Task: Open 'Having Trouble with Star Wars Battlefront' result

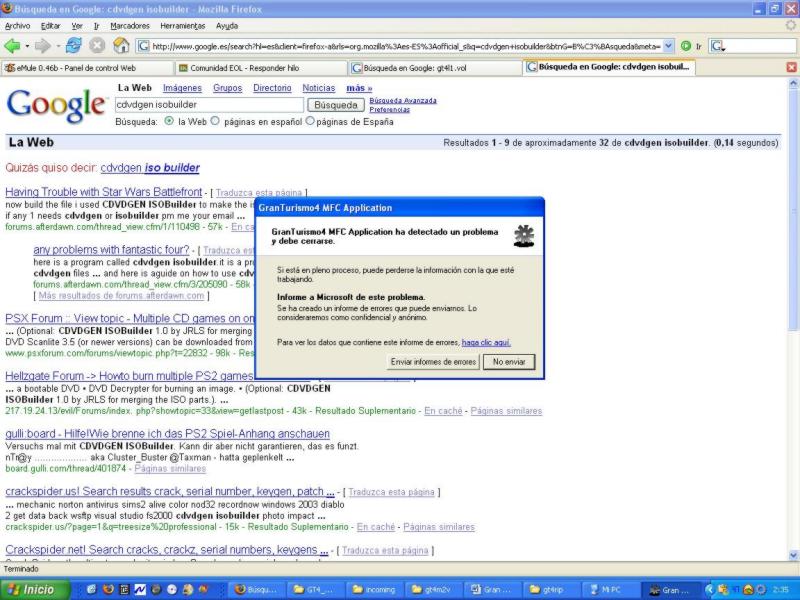Action: [104, 192]
